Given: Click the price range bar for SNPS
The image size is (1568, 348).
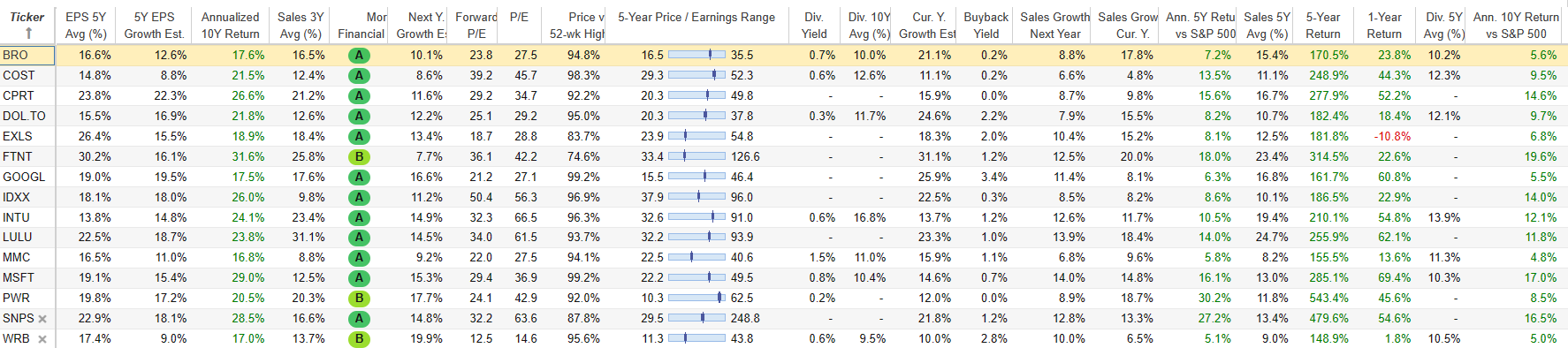Looking at the screenshot, I should click(696, 318).
